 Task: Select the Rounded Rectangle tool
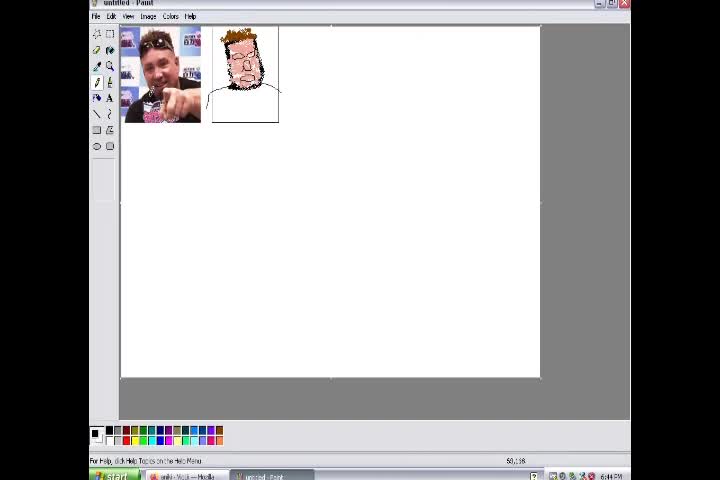(110, 147)
